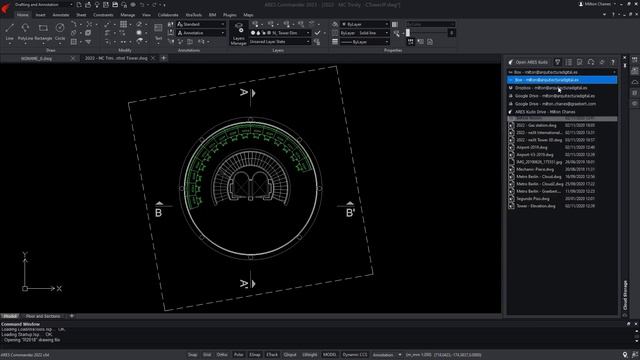Switch to the Floor and Sections sheet tab
640x360 pixels.
pyautogui.click(x=43, y=316)
